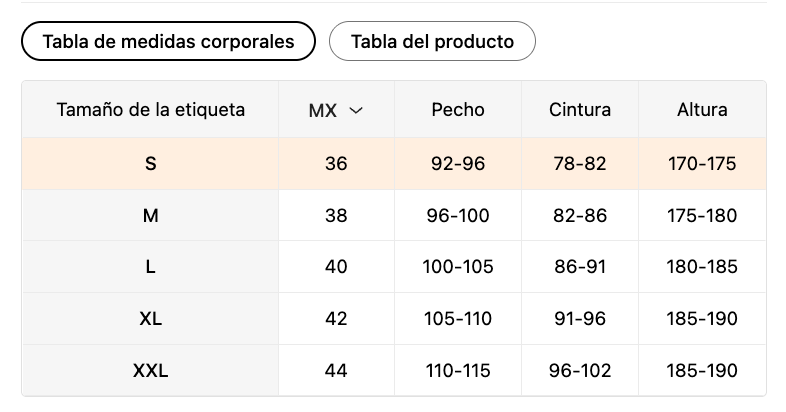Select the XL size row label
Screen dimensions: 786x412
pyautogui.click(x=151, y=319)
